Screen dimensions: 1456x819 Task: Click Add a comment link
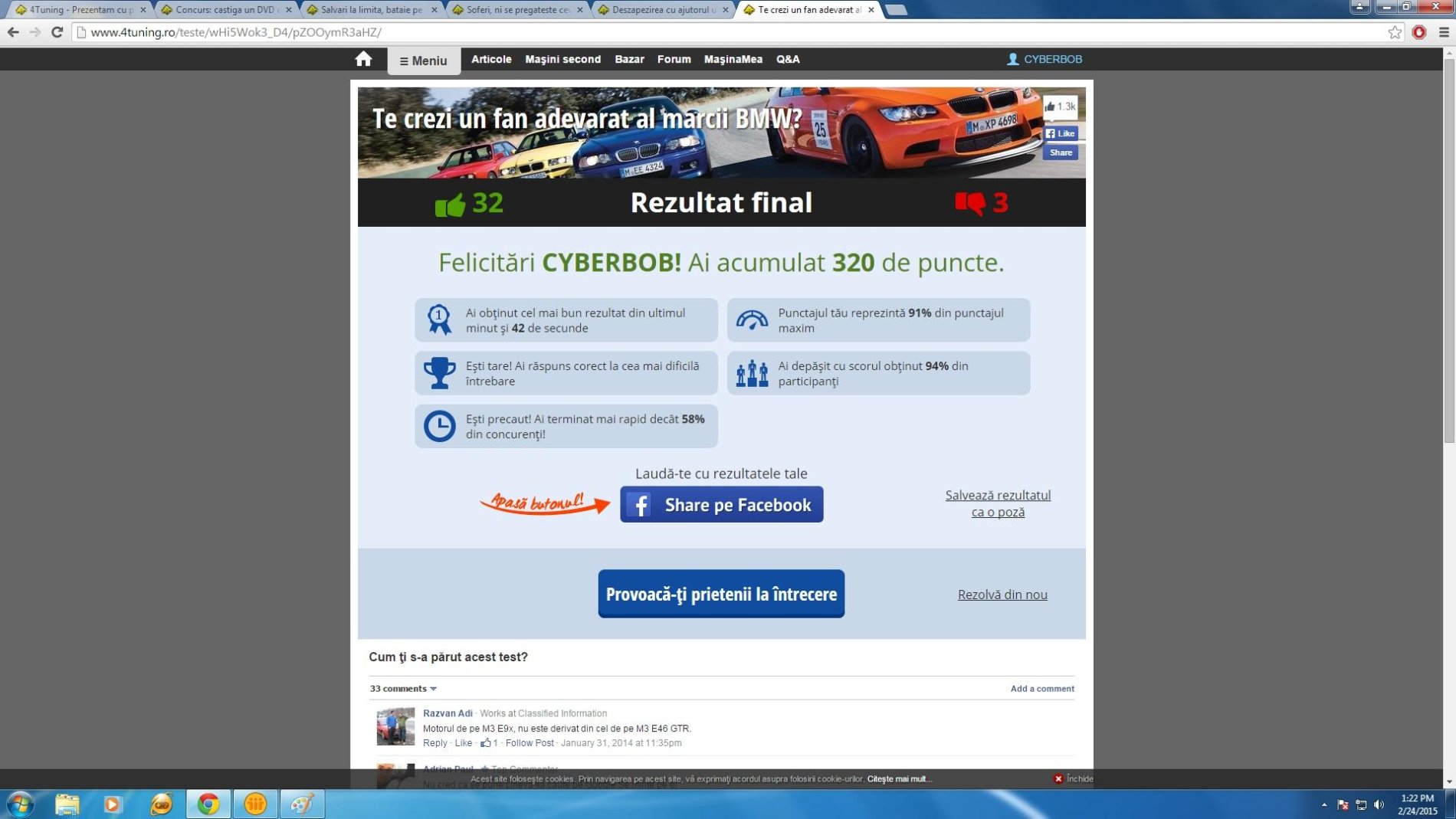pyautogui.click(x=1042, y=688)
